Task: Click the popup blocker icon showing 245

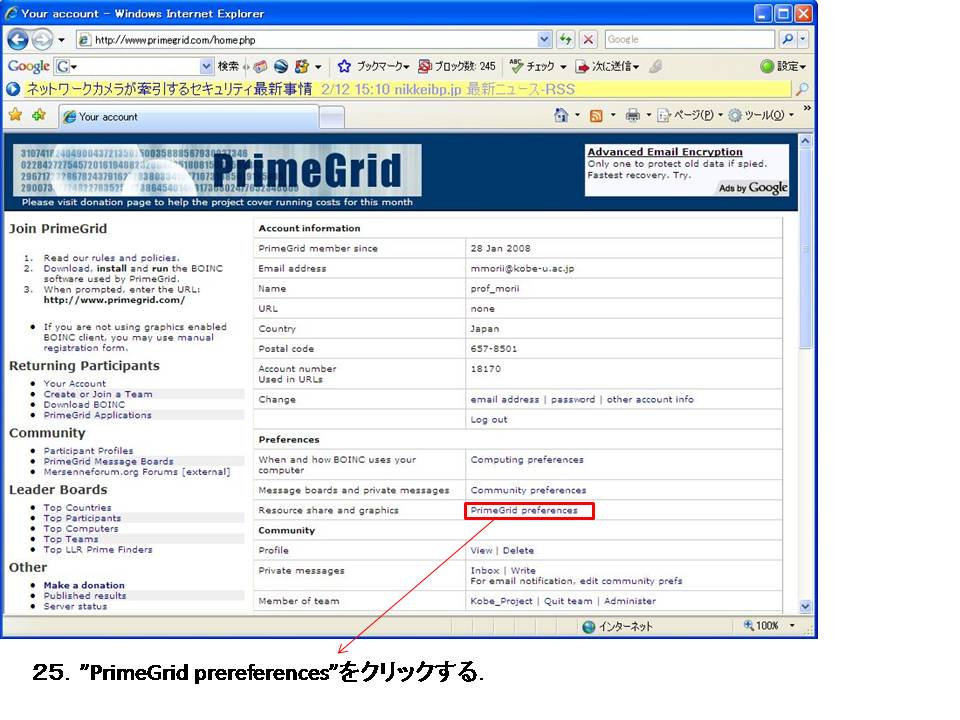Action: pos(424,66)
